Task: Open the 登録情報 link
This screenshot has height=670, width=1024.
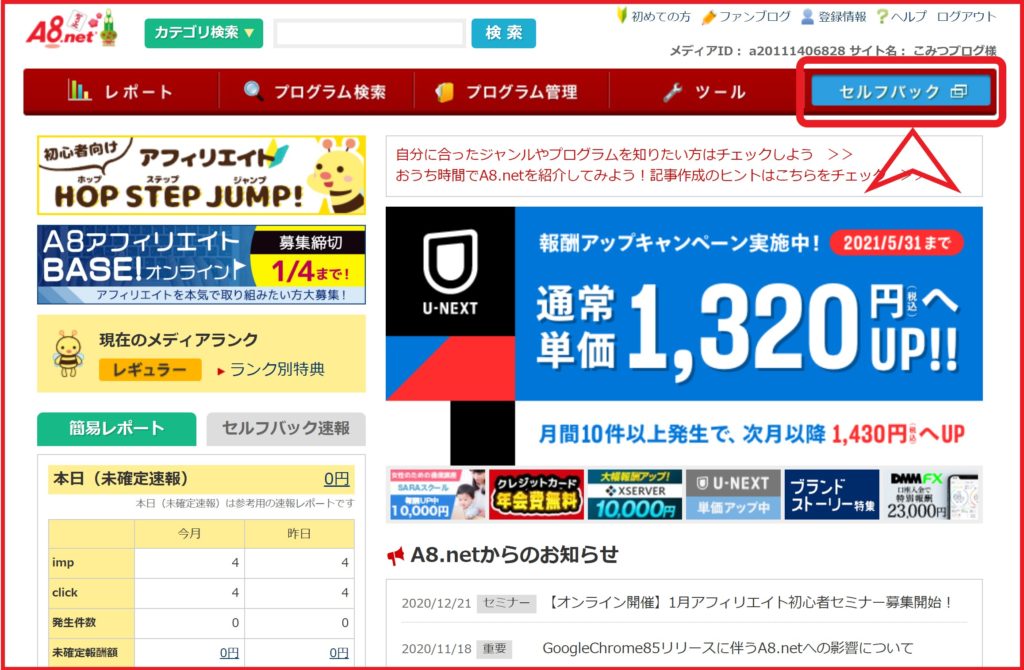Action: [x=842, y=16]
